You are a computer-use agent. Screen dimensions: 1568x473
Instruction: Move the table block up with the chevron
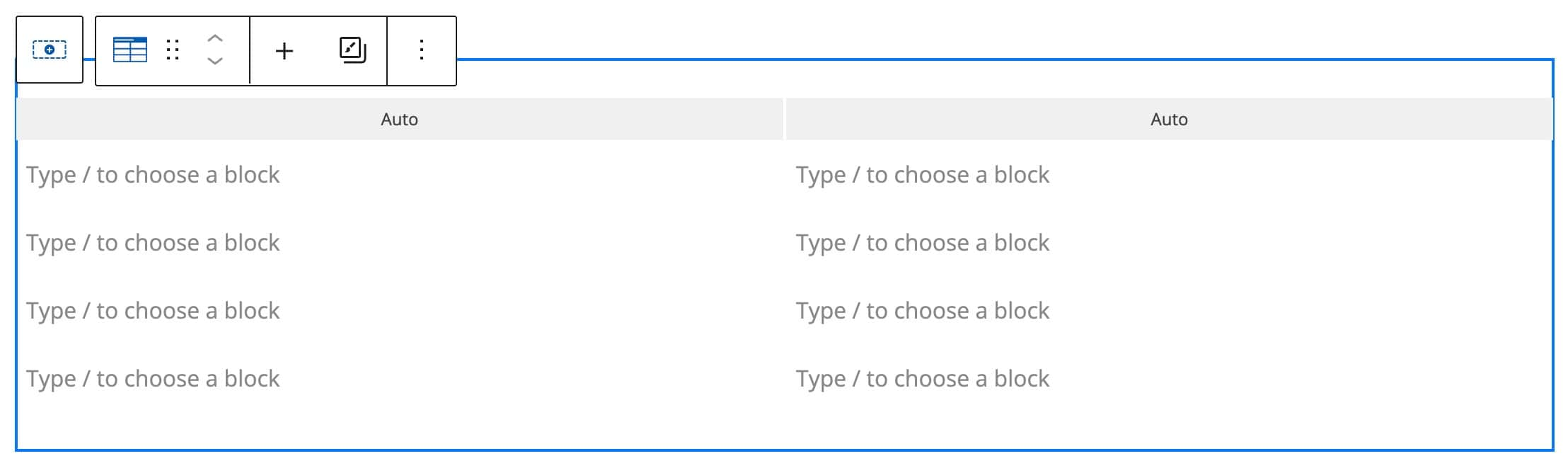click(216, 40)
